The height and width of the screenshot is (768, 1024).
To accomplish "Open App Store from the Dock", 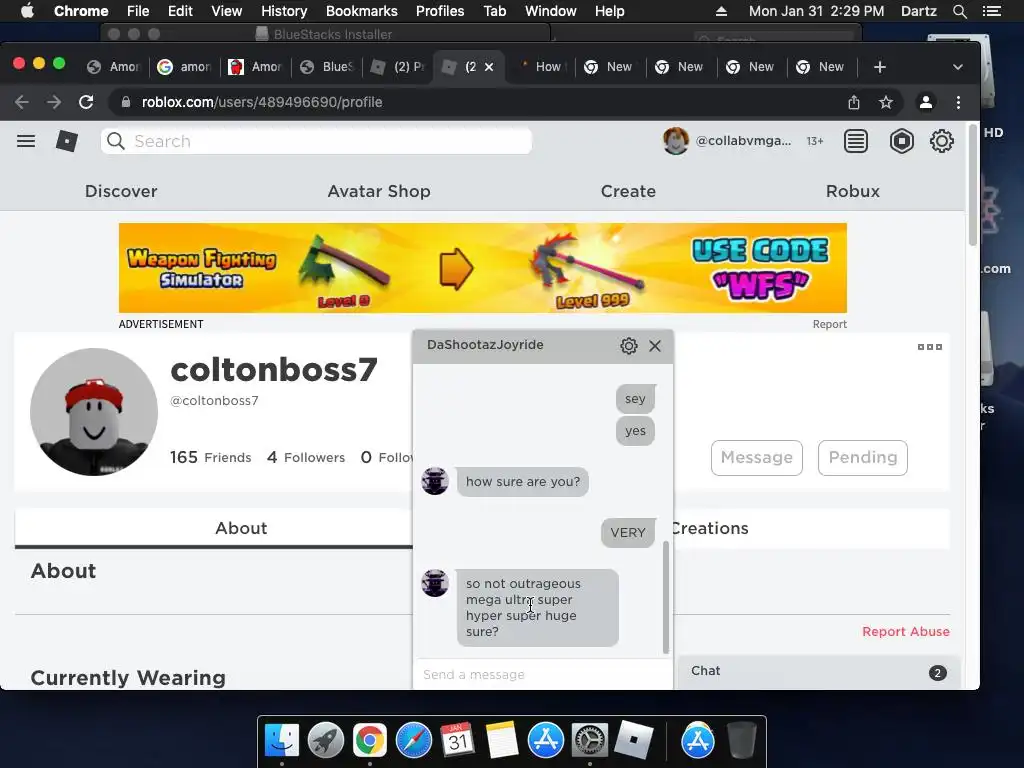I will pyautogui.click(x=545, y=740).
